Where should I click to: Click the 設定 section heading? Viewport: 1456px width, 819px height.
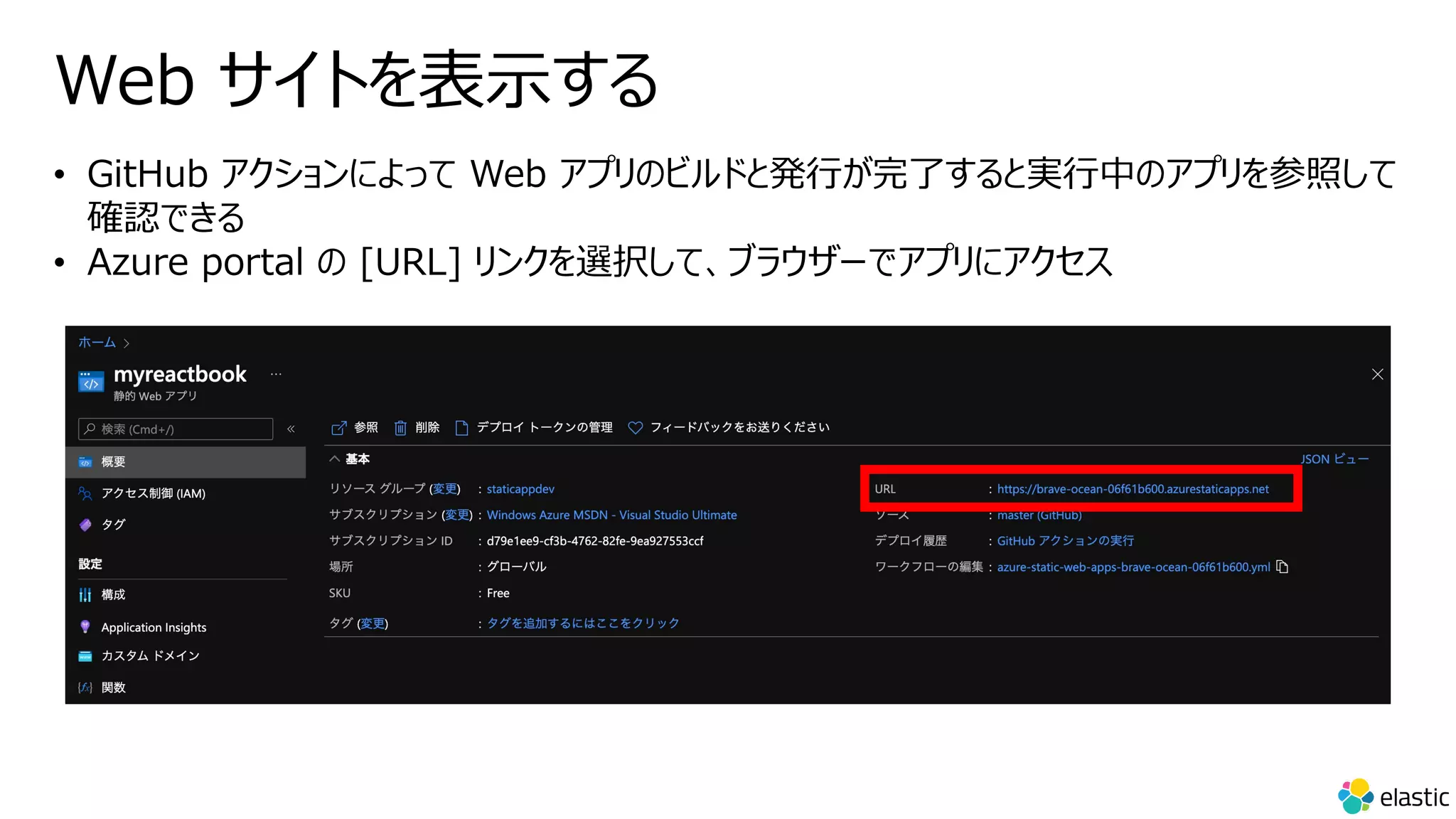click(x=90, y=564)
